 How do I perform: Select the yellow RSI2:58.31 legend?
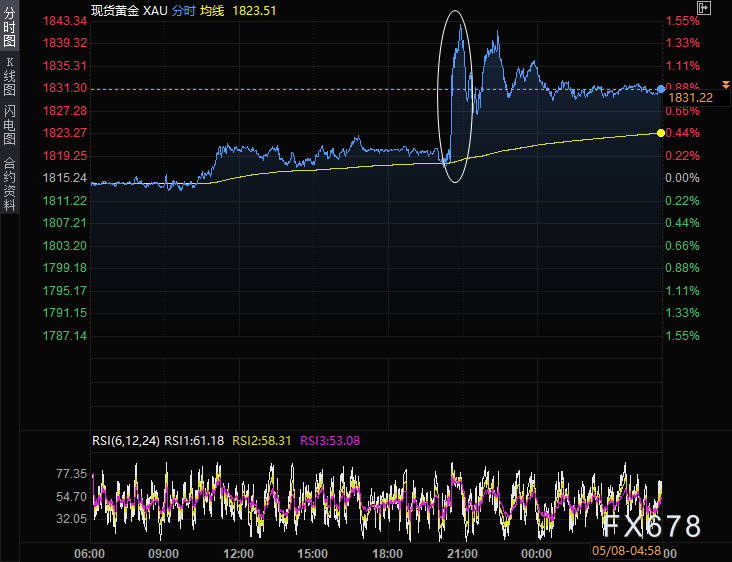[261, 441]
